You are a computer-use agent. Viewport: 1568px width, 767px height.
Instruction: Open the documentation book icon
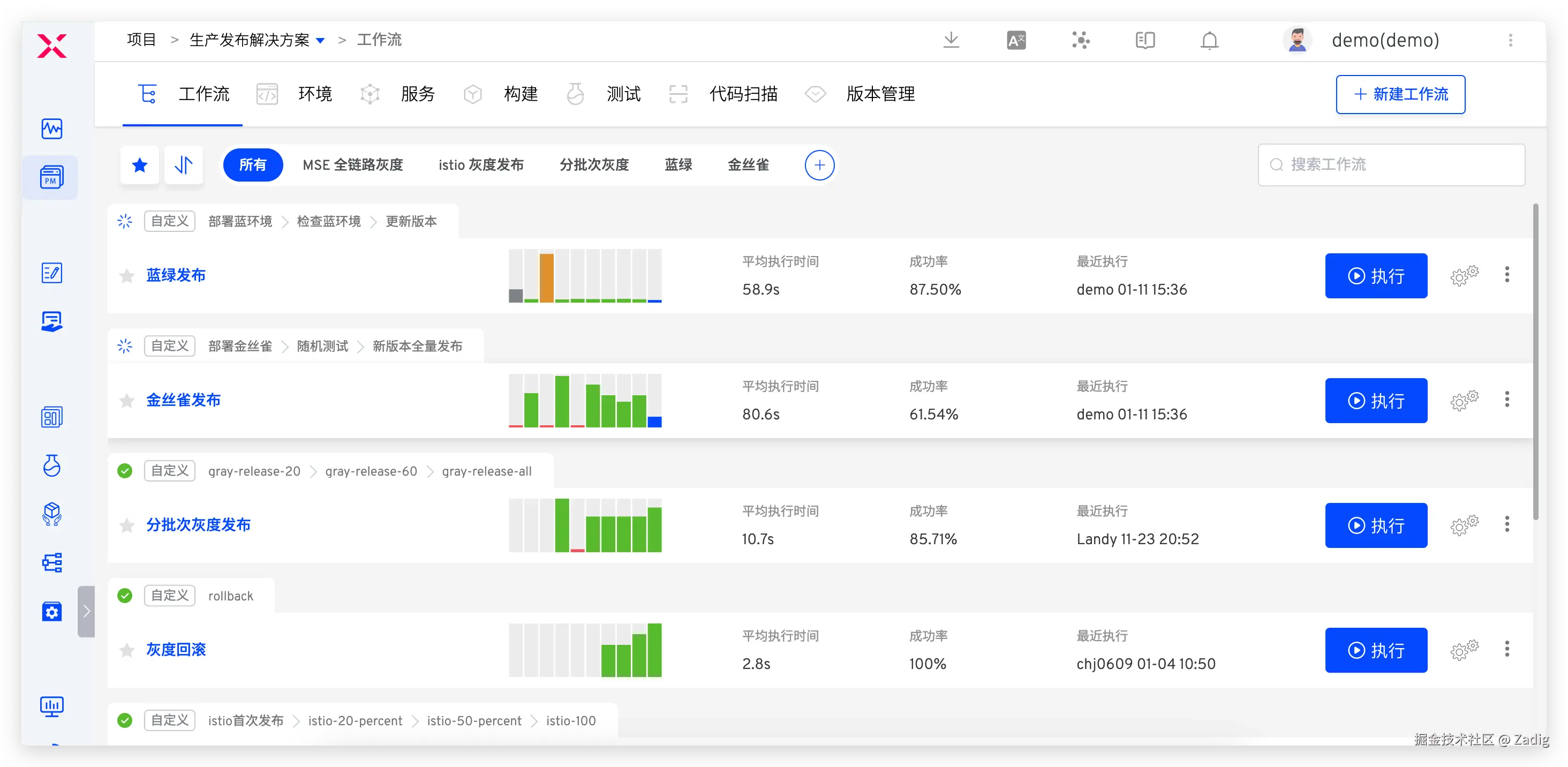pyautogui.click(x=1144, y=40)
